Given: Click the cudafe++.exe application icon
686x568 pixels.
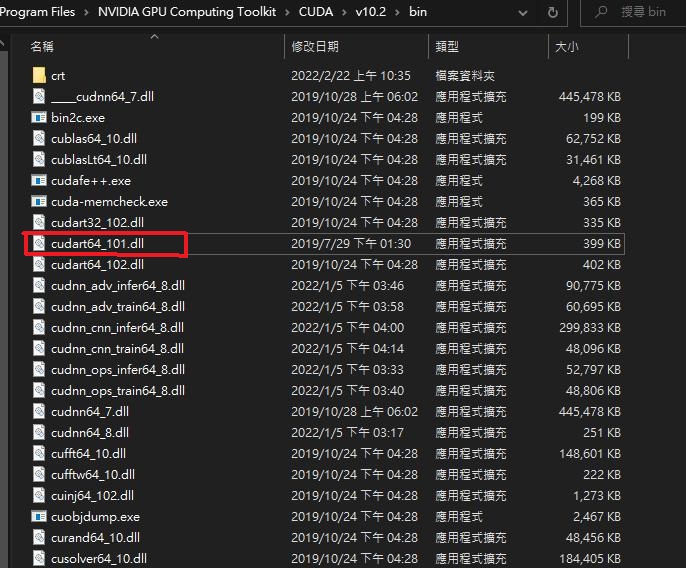Looking at the screenshot, I should 39,180.
